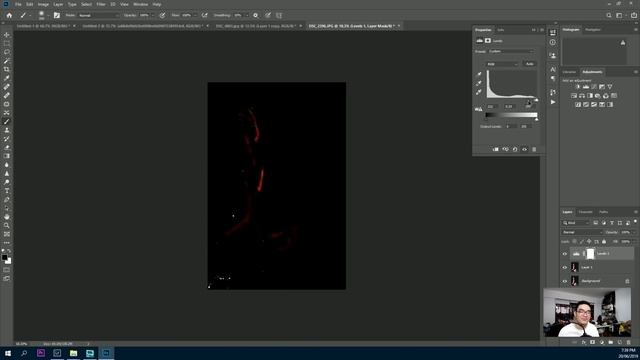Switch to the Info tab in Properties panel
640x360 pixels.
pyautogui.click(x=500, y=30)
